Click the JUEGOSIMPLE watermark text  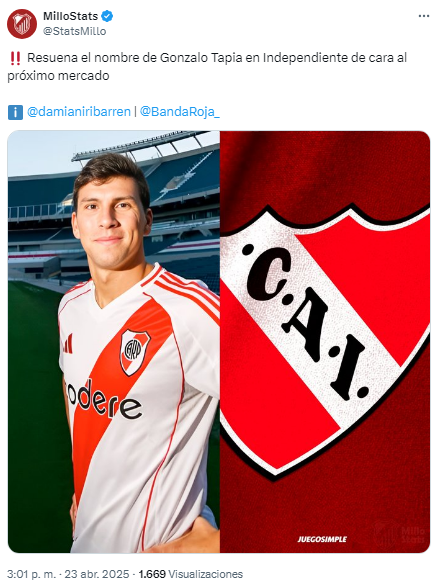point(322,539)
